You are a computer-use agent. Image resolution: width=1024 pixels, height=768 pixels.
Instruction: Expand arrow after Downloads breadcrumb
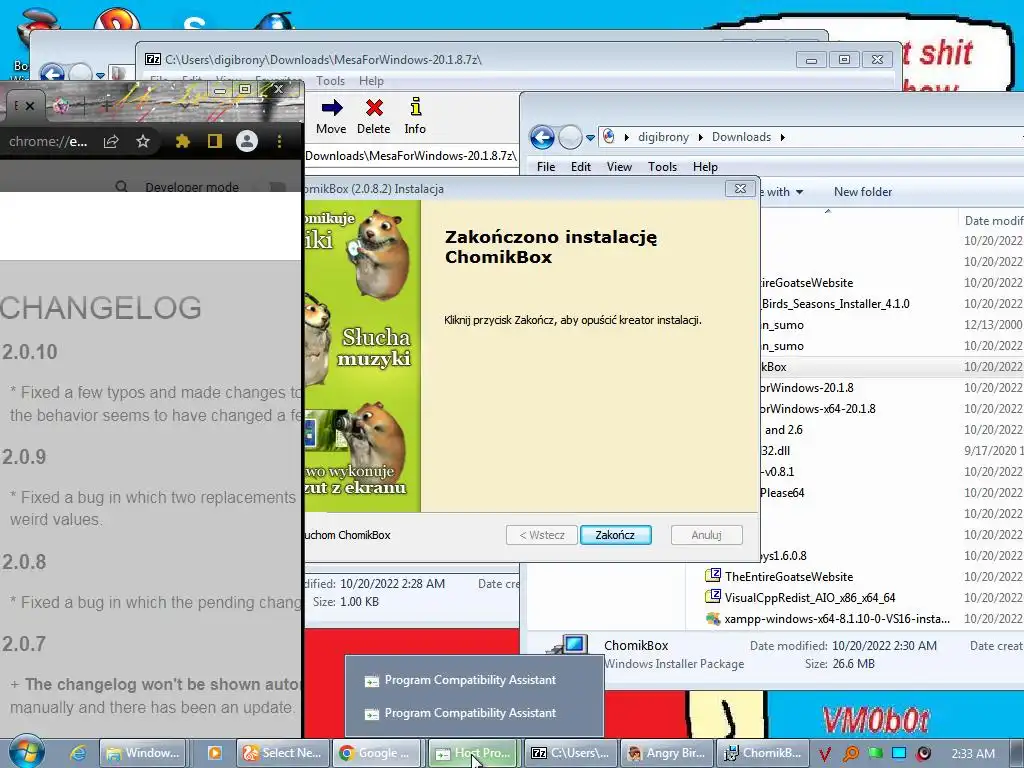point(782,137)
